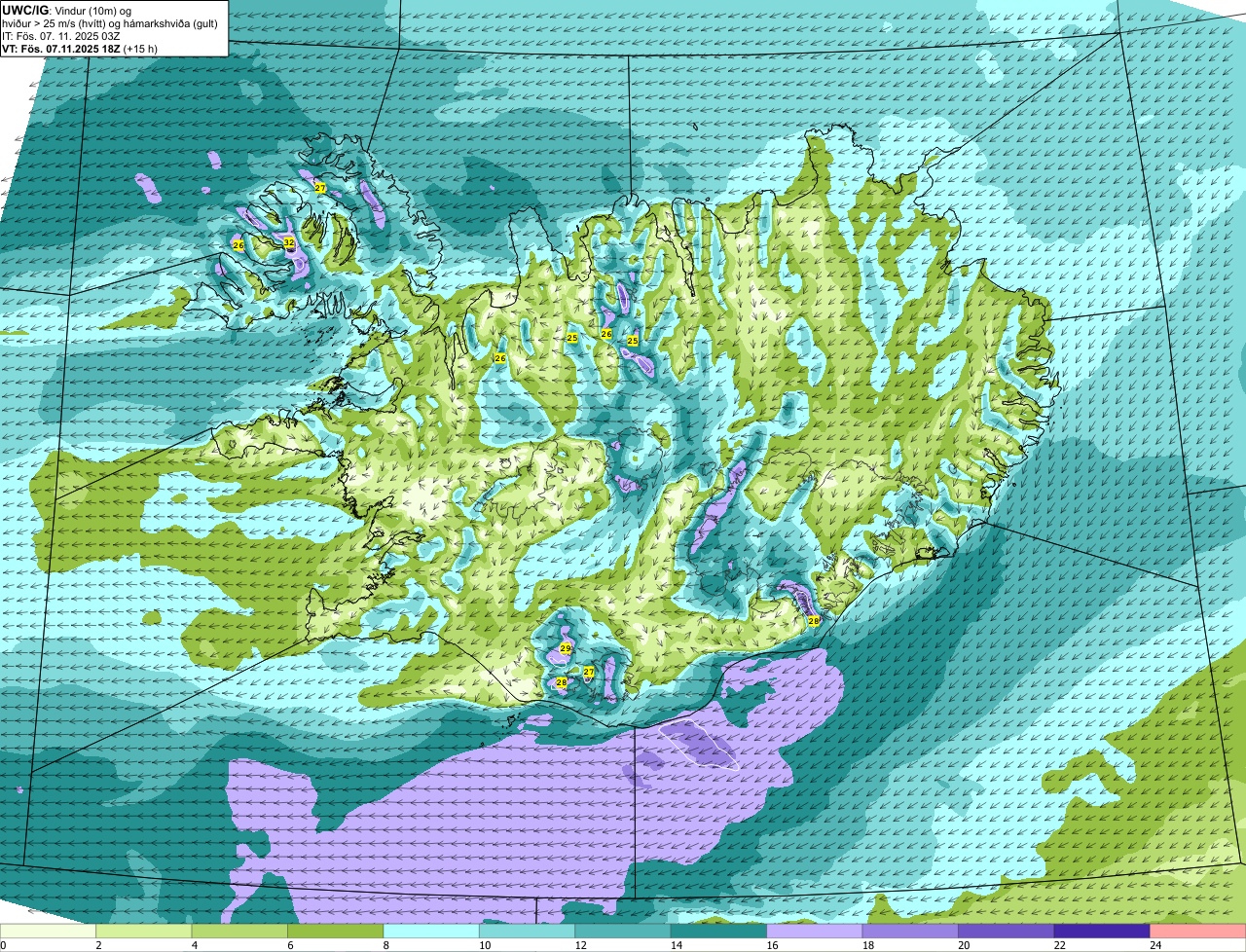
Task: Select the valid time line 'VT: Fös. 07.11.2025 18Z'
Action: (80, 48)
